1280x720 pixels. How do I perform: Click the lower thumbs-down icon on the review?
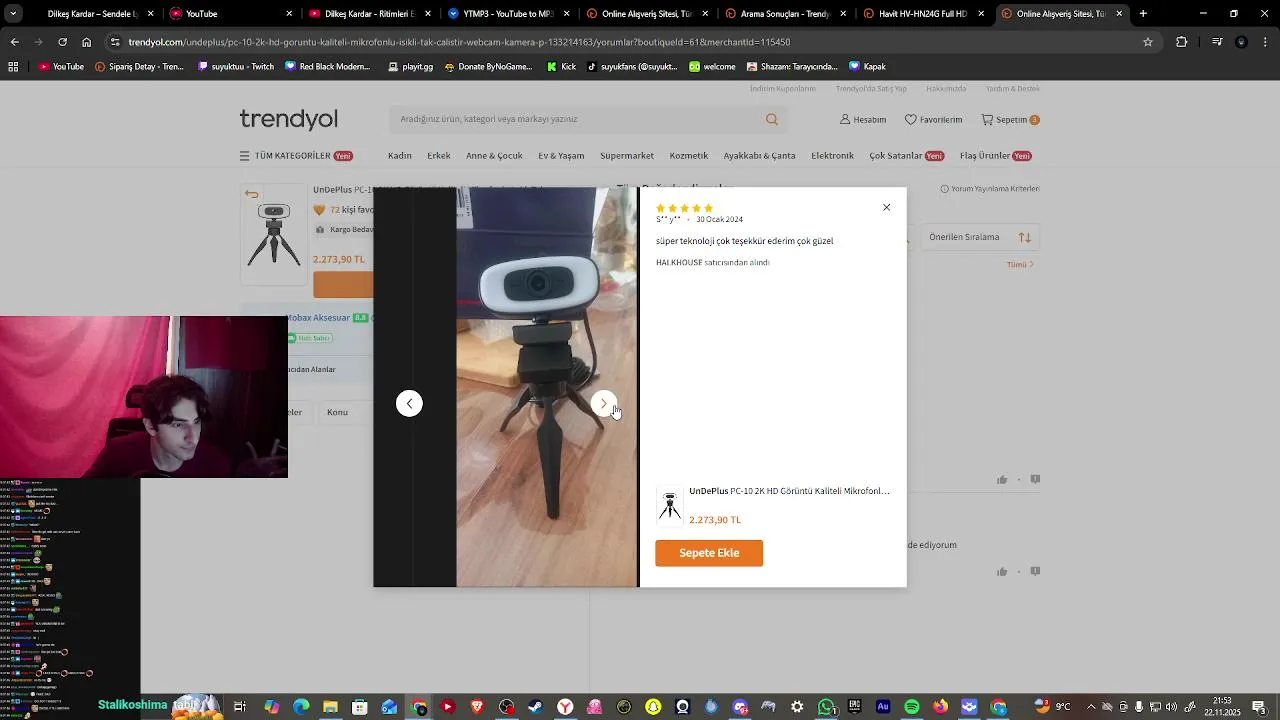tap(1035, 572)
